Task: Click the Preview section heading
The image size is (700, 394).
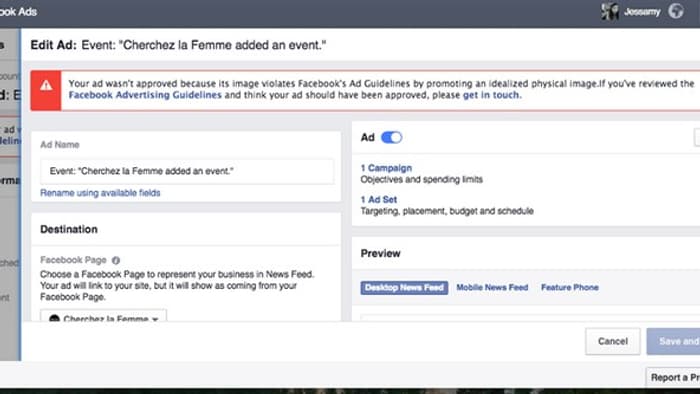Action: [380, 253]
